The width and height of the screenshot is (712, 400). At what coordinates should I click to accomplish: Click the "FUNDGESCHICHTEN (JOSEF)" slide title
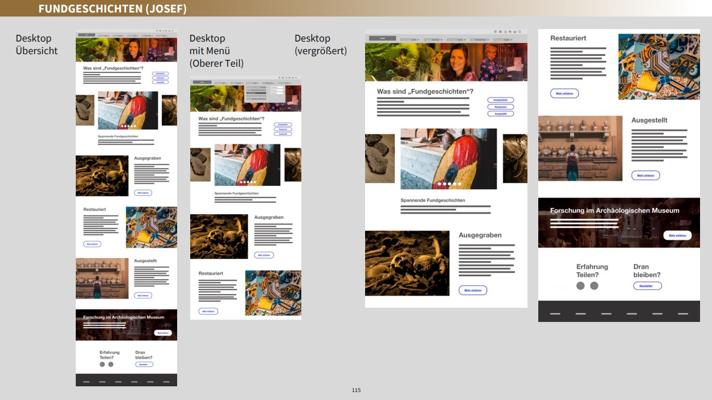[x=112, y=8]
